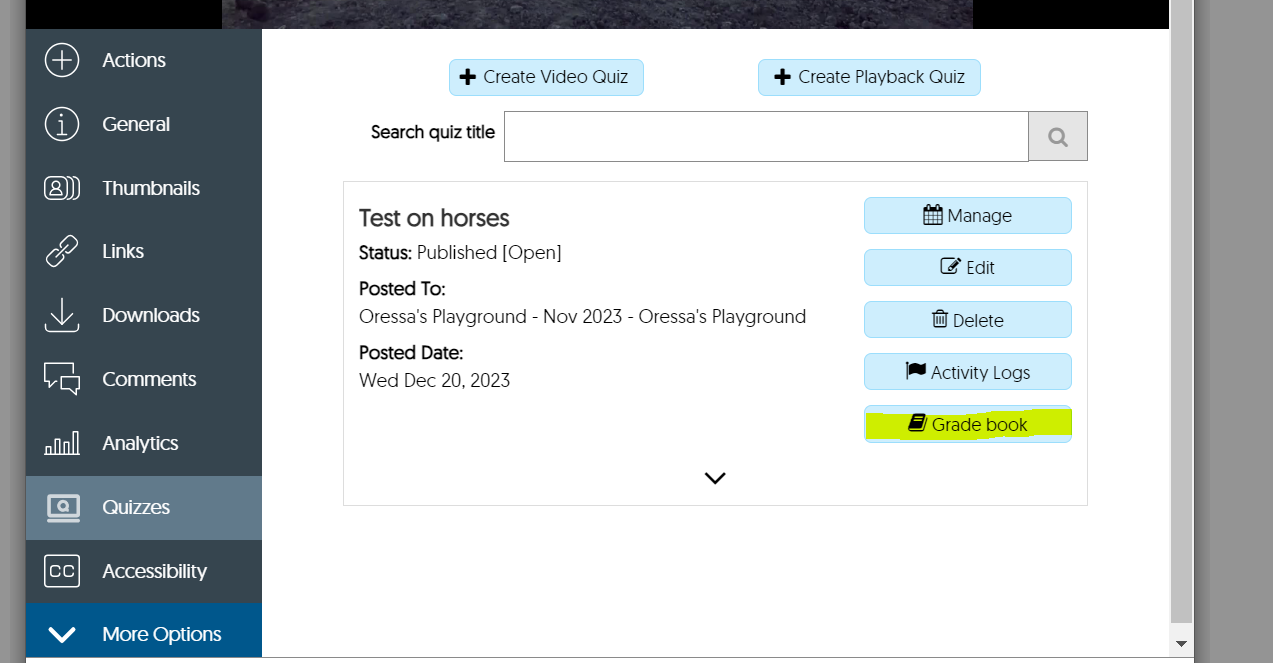Click the Accessibility CC icon
Screen dimensions: 1273x663
[x=62, y=571]
